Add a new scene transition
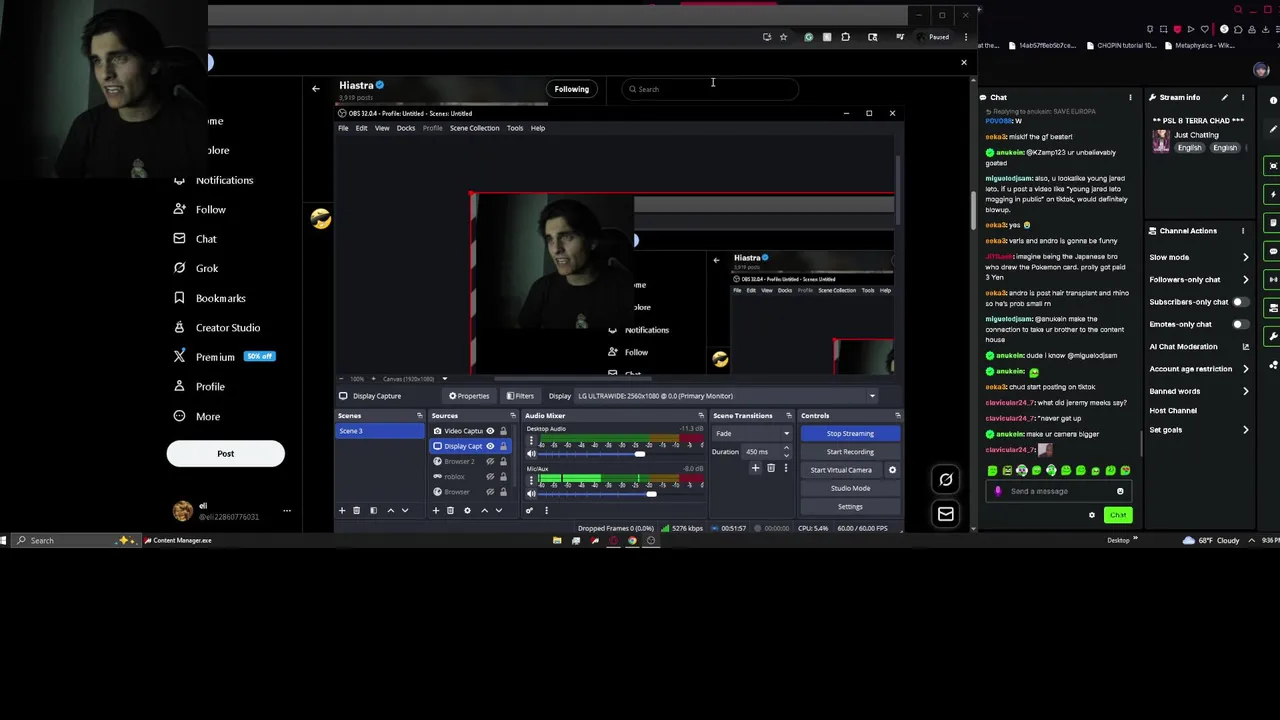Screen dimensions: 1280x720 pos(755,468)
